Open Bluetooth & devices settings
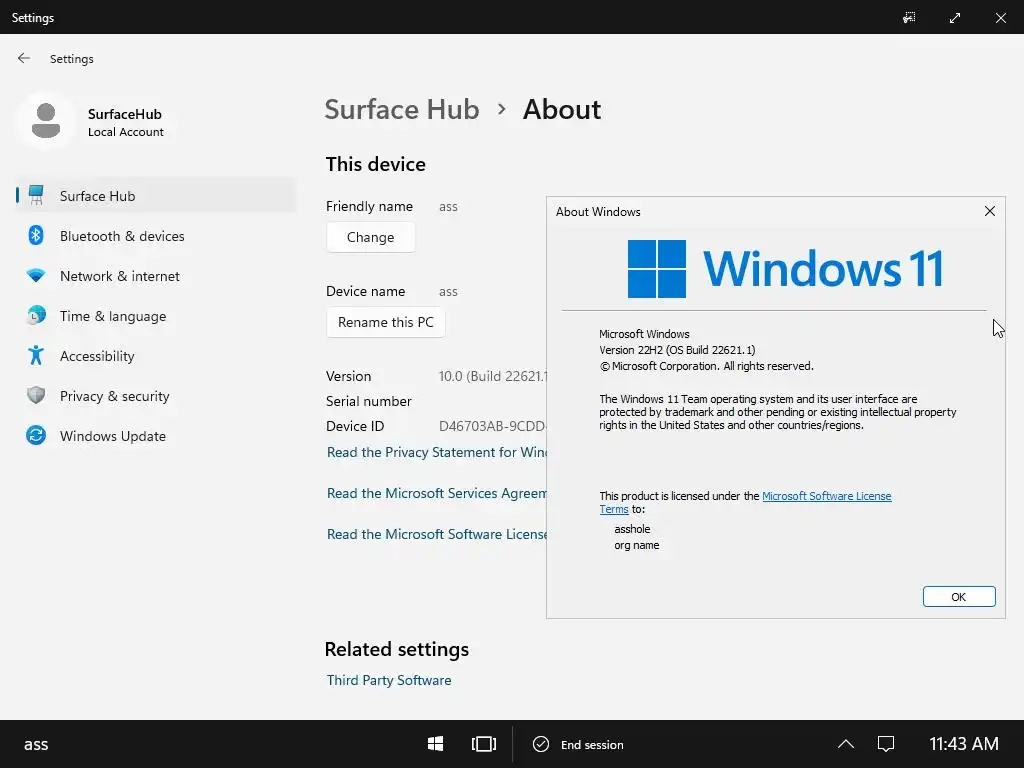Image resolution: width=1024 pixels, height=768 pixels. (x=121, y=236)
